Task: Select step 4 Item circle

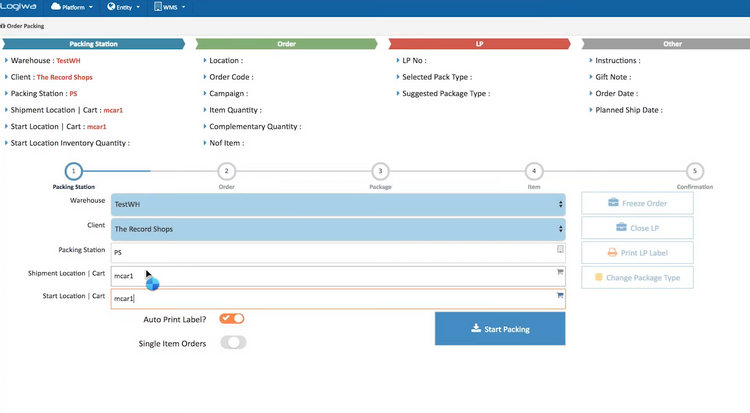Action: (x=534, y=172)
